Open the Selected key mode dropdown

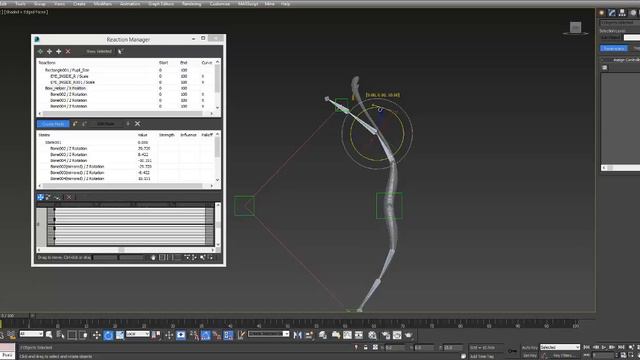(560, 347)
